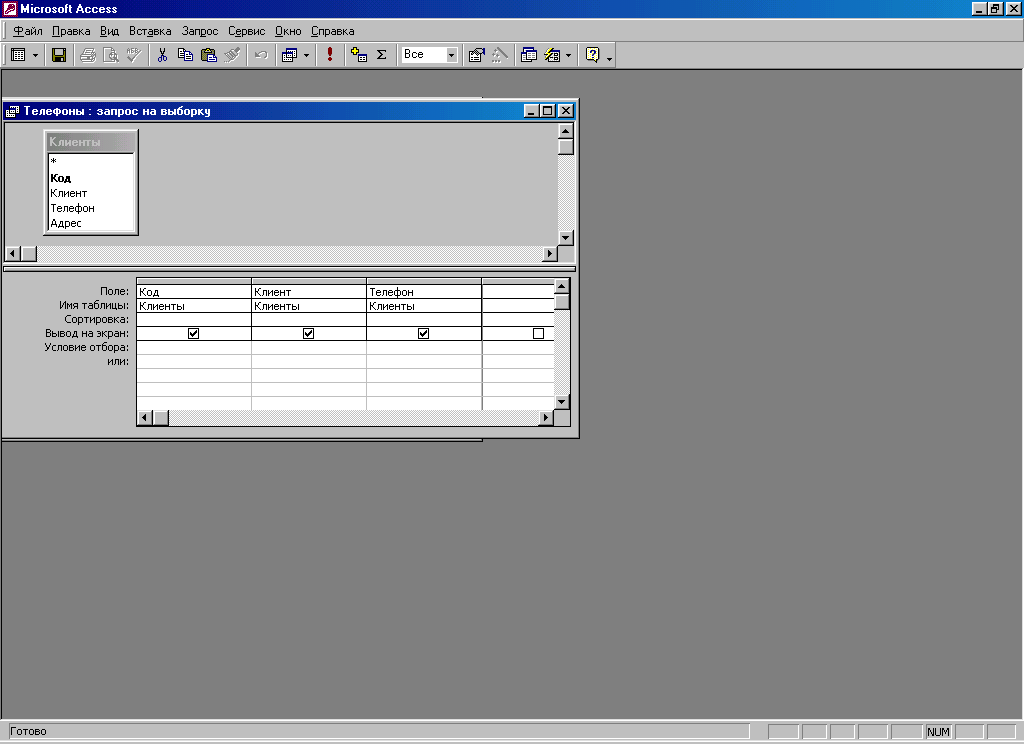Undo the last action icon
The image size is (1024, 744).
point(261,55)
